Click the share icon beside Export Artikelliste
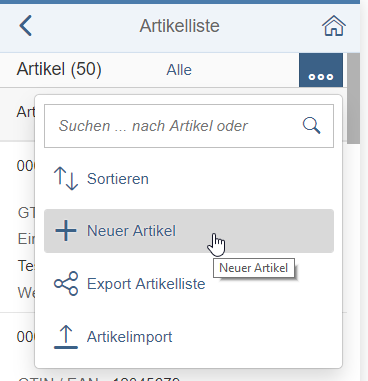368x381 pixels. click(66, 284)
